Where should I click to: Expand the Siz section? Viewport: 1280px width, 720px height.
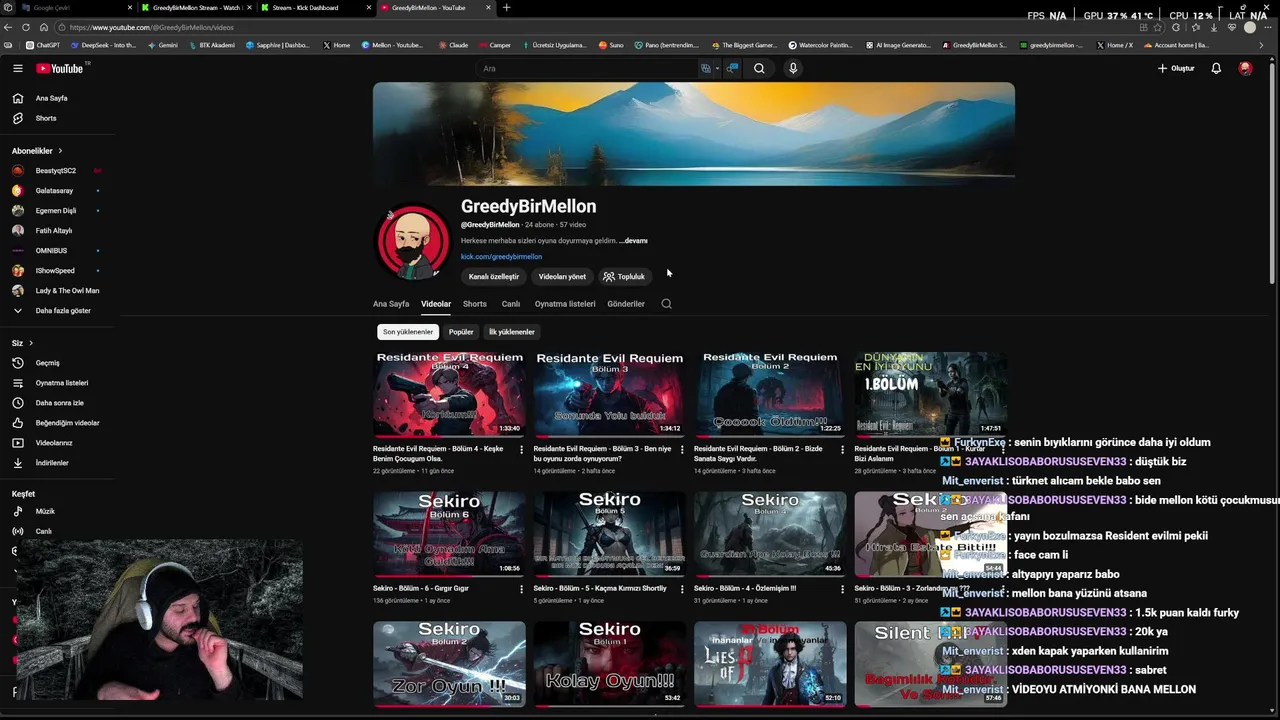tap(22, 343)
